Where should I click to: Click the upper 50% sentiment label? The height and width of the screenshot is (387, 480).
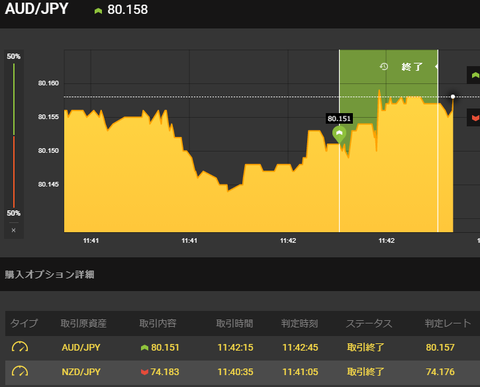(14, 56)
